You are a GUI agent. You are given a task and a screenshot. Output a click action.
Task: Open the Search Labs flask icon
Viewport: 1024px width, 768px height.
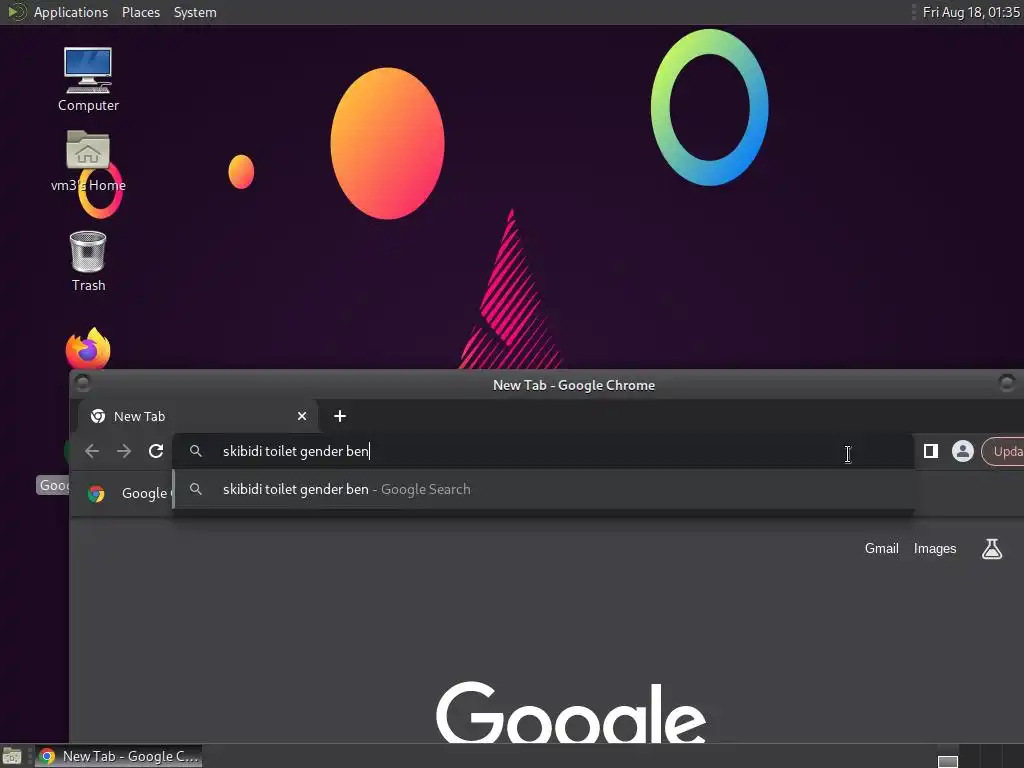991,549
